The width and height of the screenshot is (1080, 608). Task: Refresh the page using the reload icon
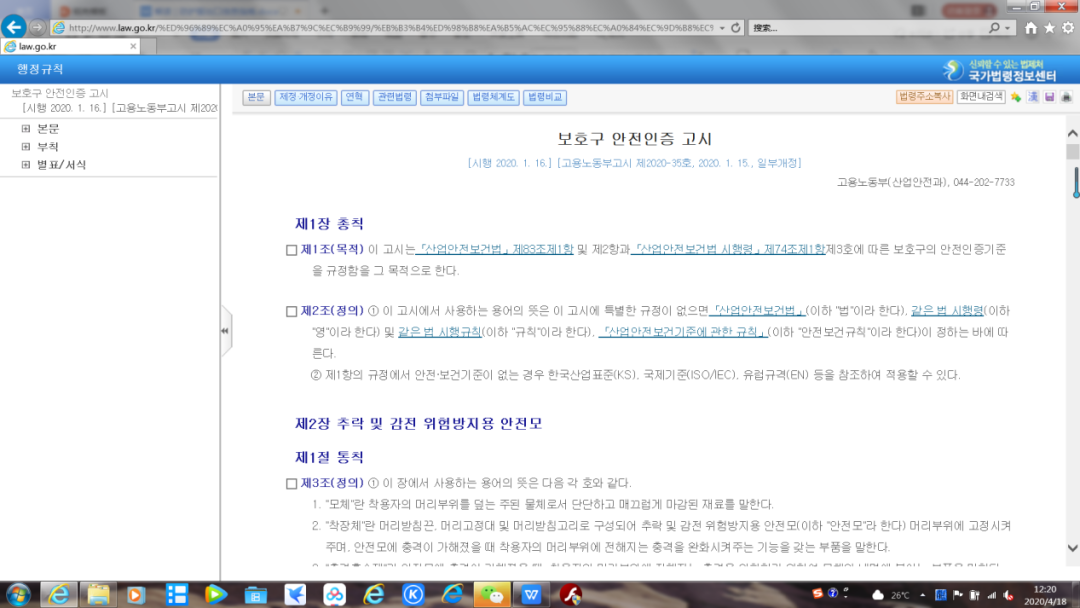pos(736,27)
